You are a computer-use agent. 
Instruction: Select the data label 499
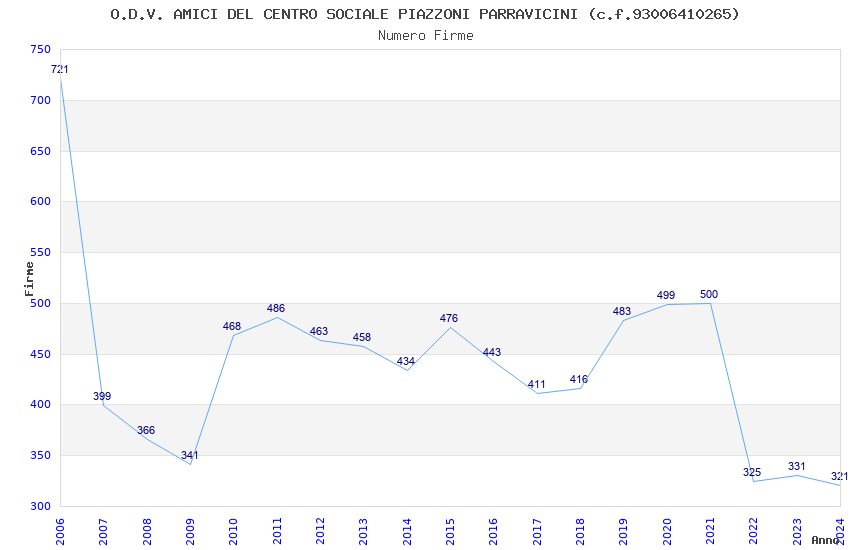[666, 295]
